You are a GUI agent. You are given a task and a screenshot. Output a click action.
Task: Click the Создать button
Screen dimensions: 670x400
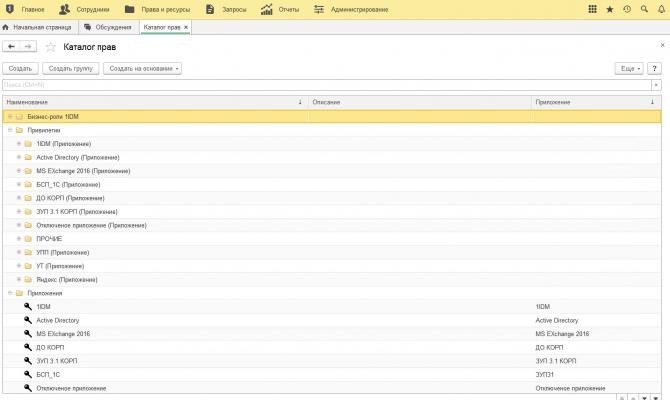pyautogui.click(x=21, y=68)
